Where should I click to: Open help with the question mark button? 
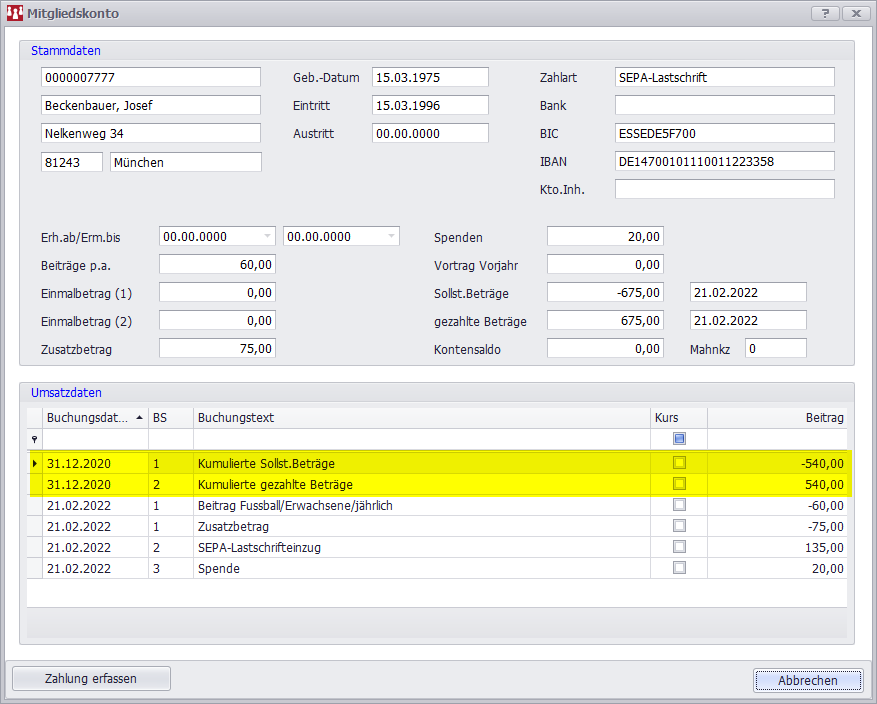tap(825, 14)
